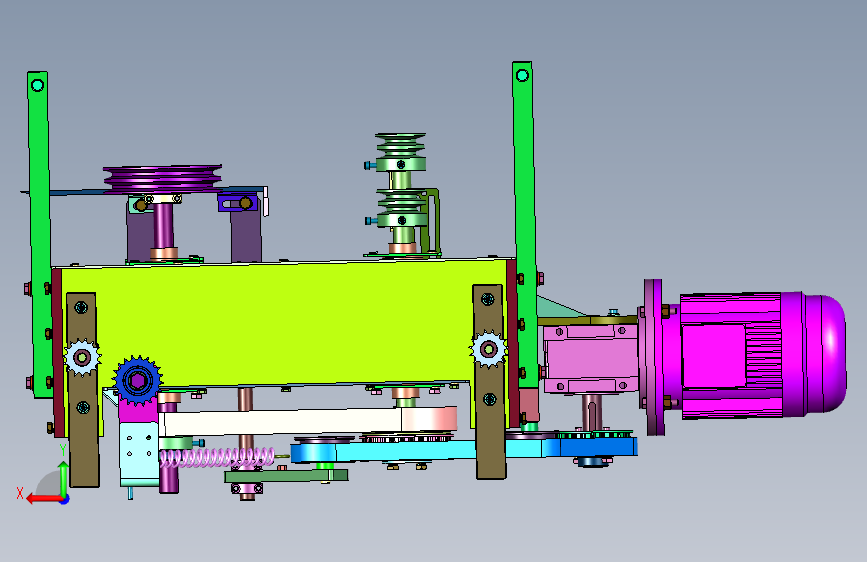Select the white sprocket on the left leg plate
The height and width of the screenshot is (562, 867).
point(82,357)
